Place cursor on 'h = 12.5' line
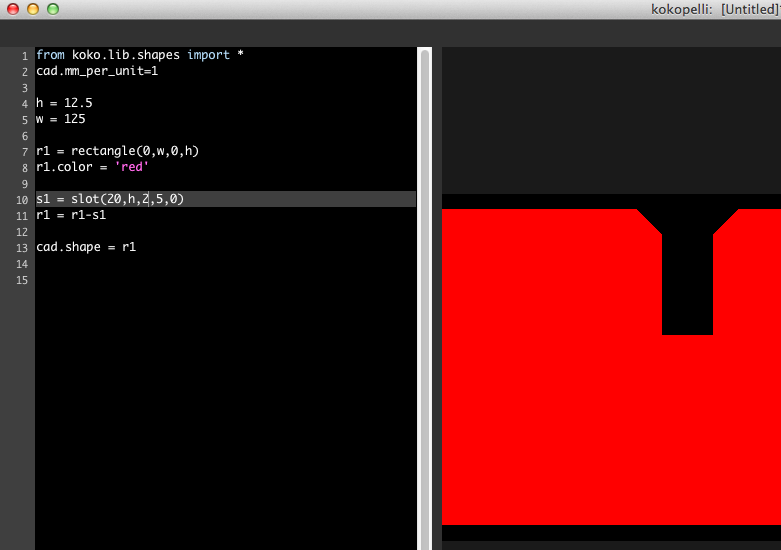This screenshot has height=550, width=781. point(64,103)
